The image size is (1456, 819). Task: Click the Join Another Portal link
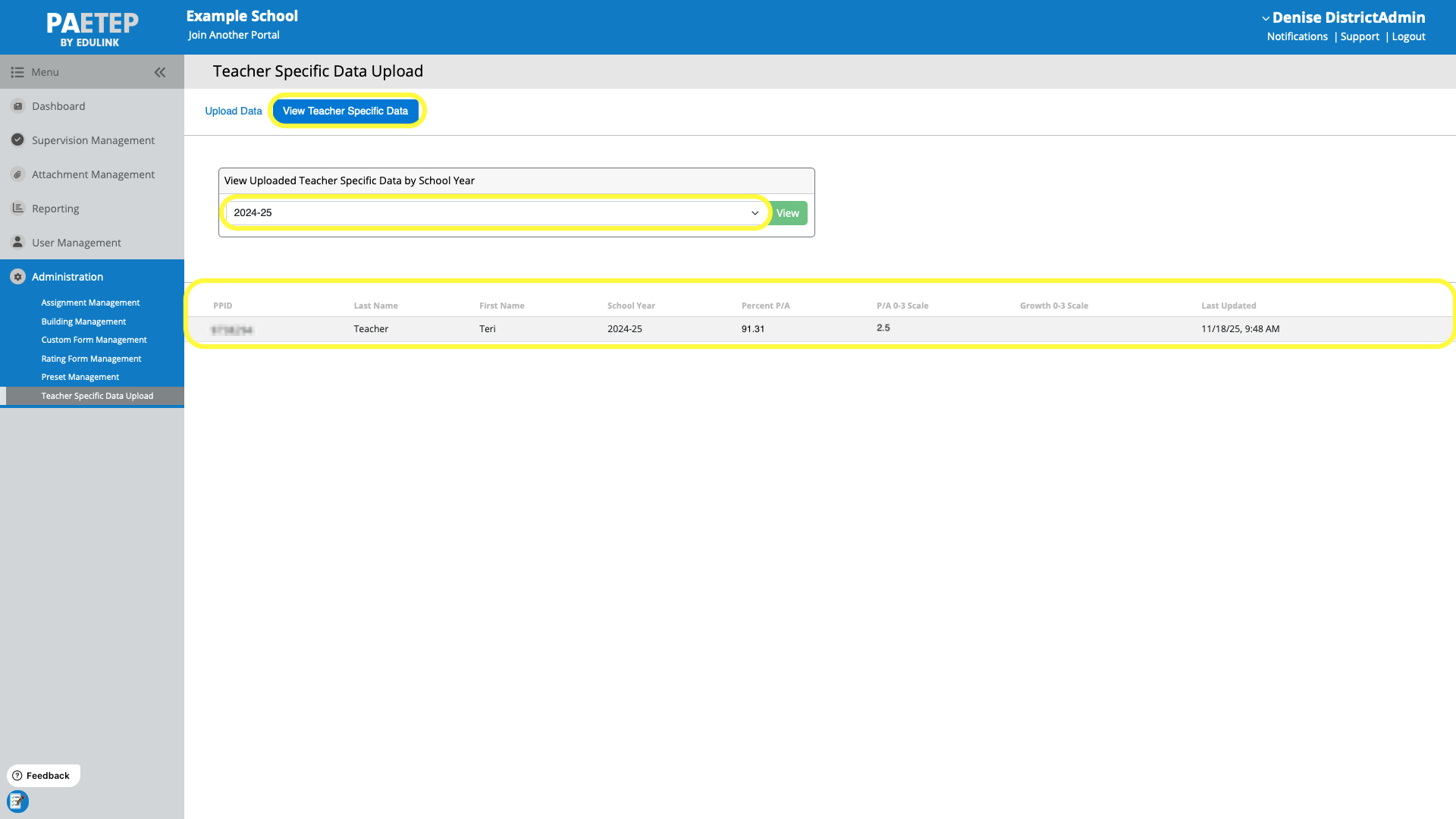click(234, 35)
